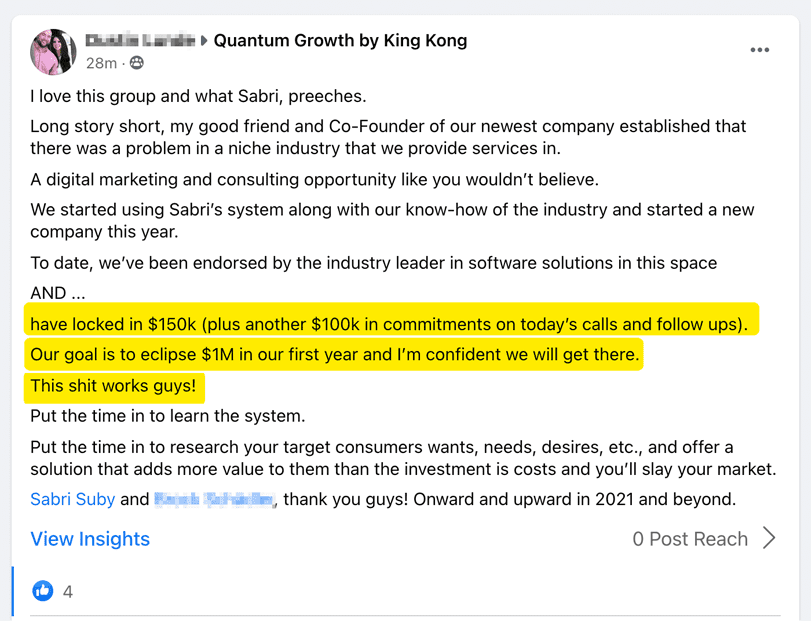The height and width of the screenshot is (621, 811).
Task: Open the 28m post timestamp
Action: click(x=101, y=63)
